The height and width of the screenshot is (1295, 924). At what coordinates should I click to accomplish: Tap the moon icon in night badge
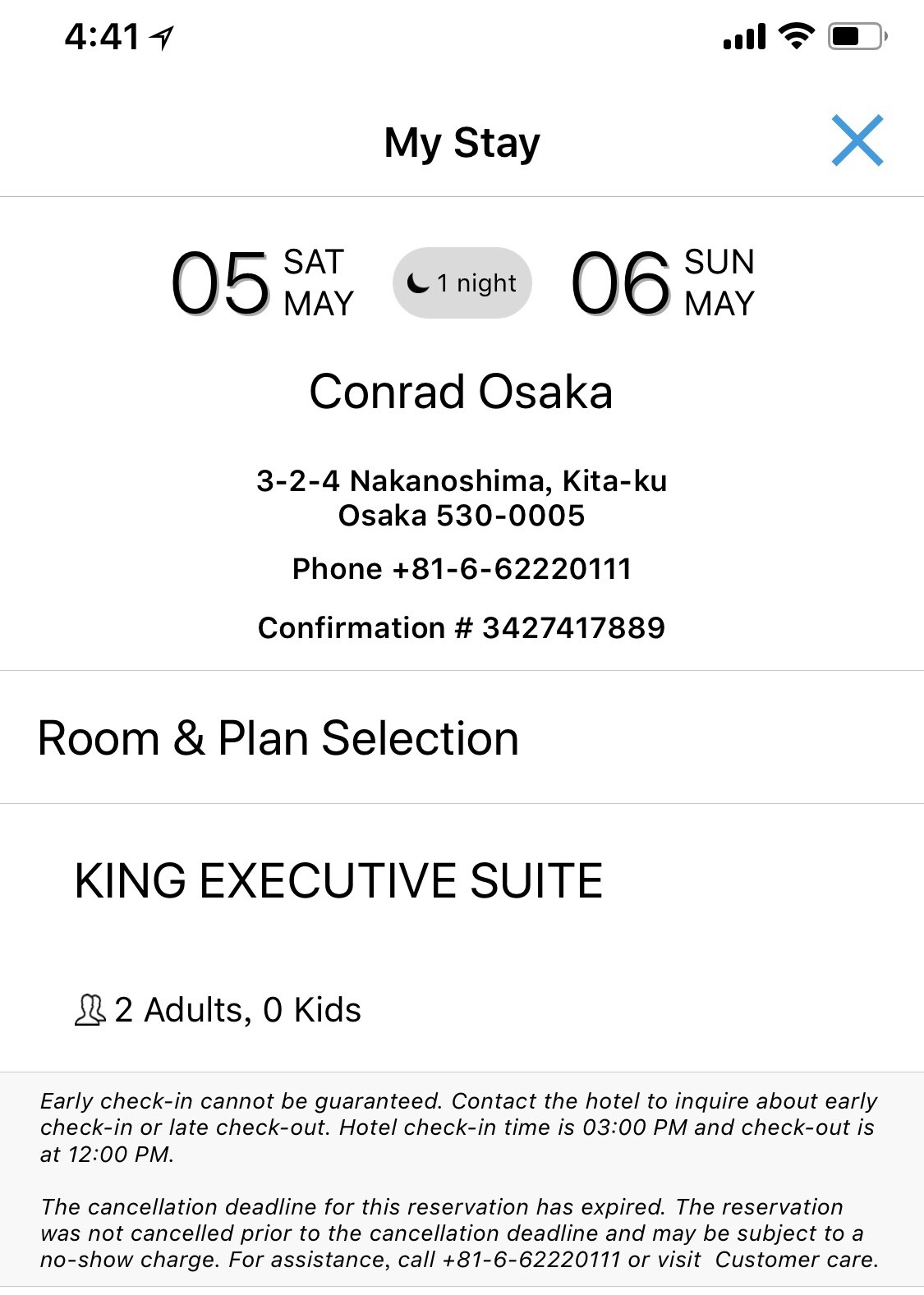[418, 283]
